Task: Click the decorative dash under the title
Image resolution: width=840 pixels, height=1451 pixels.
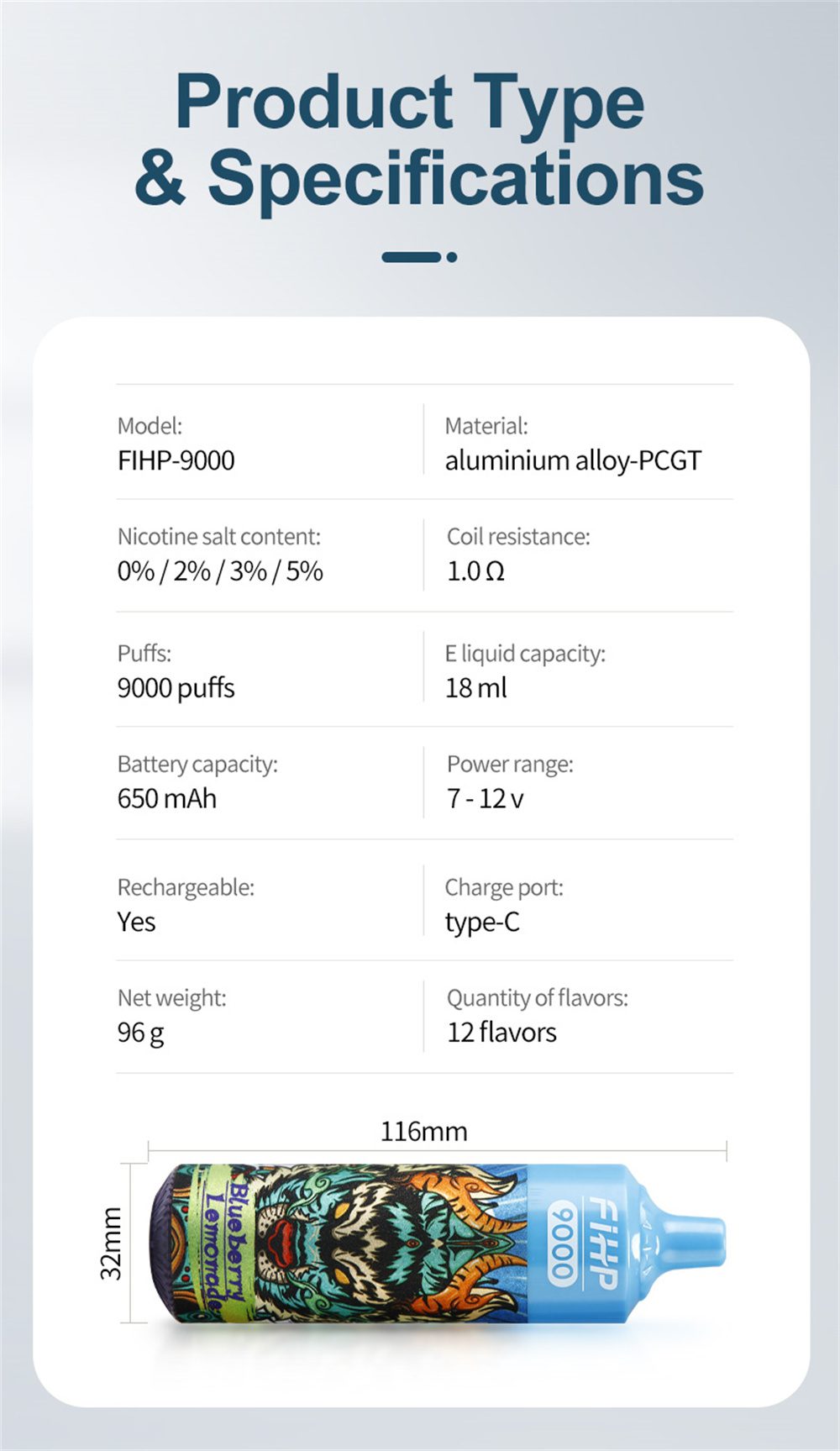Action: click(x=419, y=257)
